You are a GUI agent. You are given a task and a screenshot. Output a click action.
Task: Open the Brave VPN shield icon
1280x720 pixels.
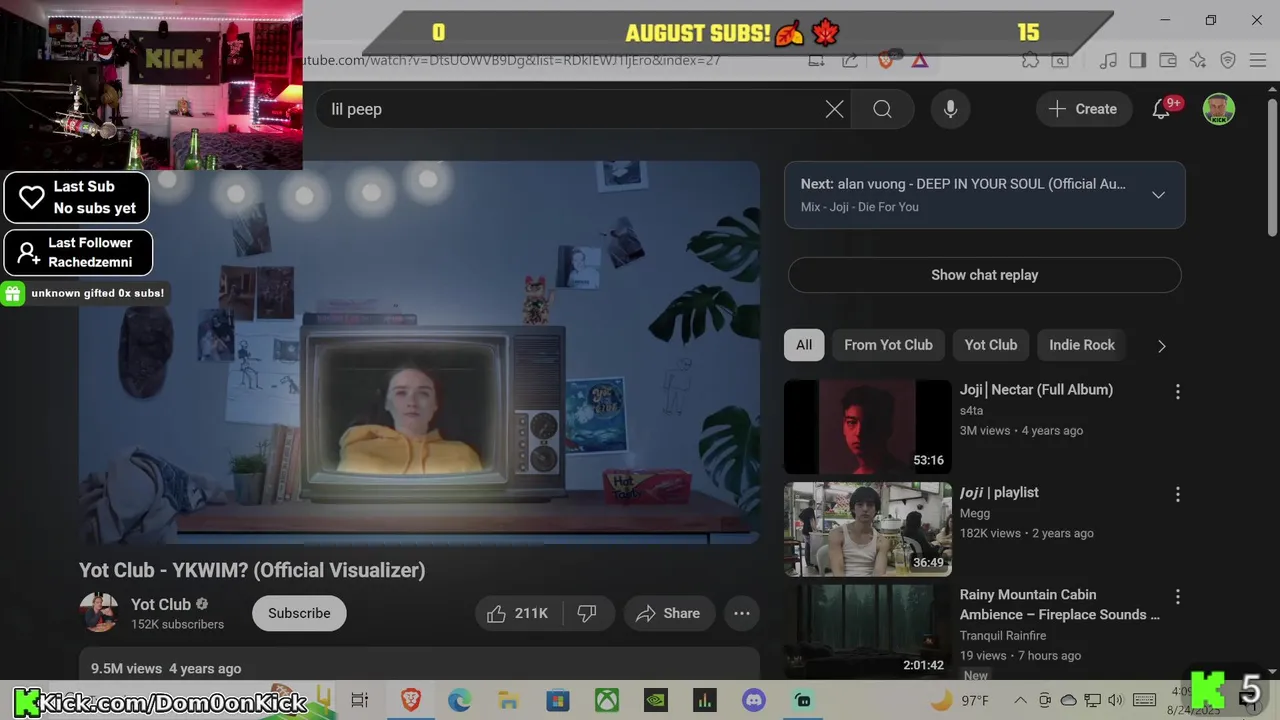click(x=1228, y=60)
